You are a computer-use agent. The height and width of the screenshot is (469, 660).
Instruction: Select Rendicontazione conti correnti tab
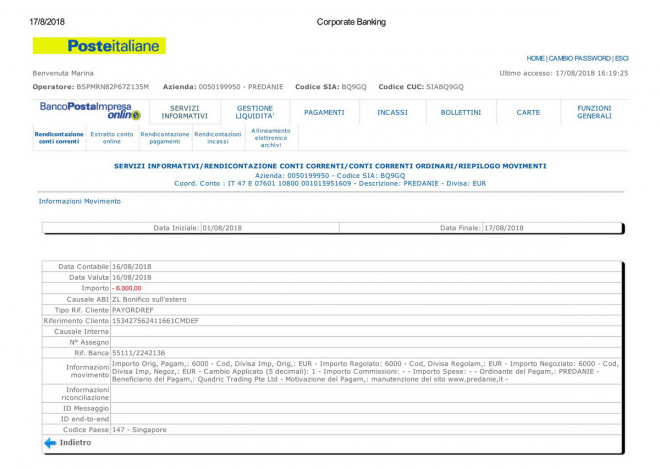click(58, 138)
